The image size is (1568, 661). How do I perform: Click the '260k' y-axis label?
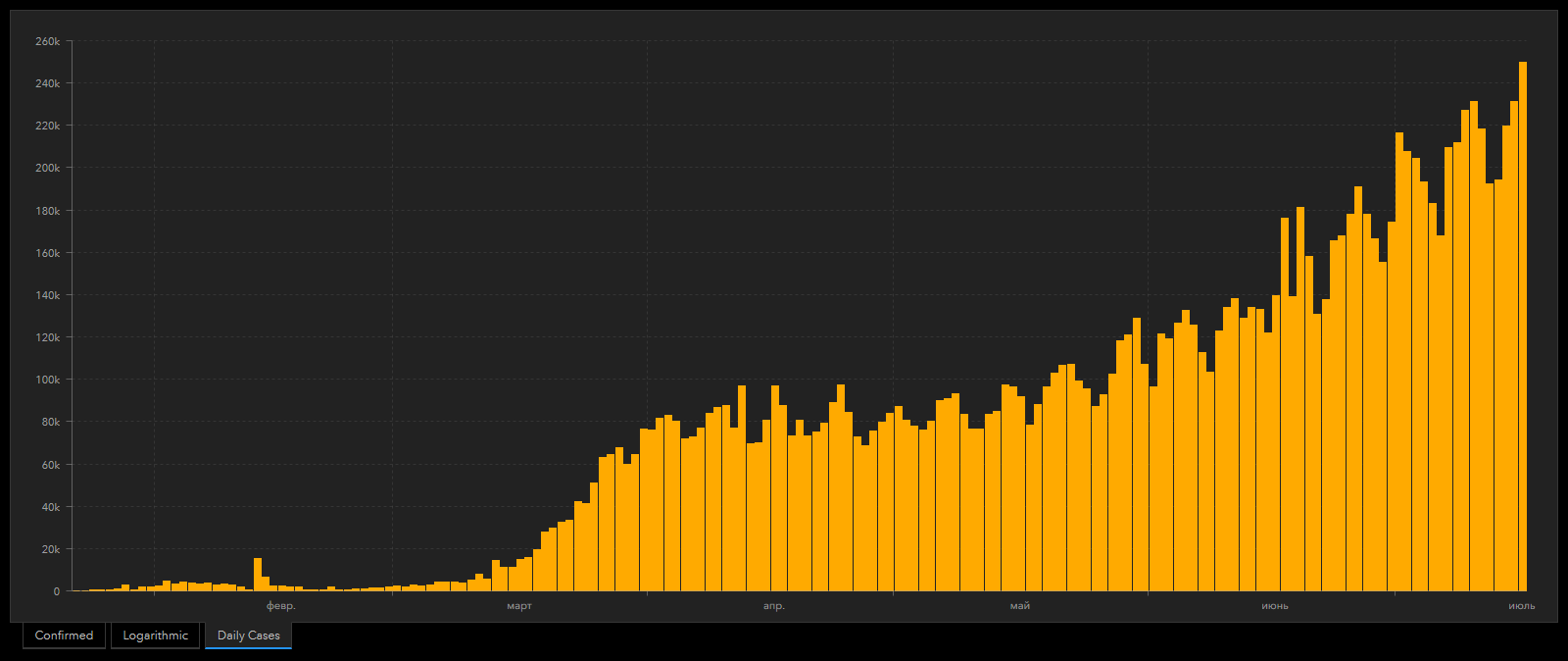point(48,42)
